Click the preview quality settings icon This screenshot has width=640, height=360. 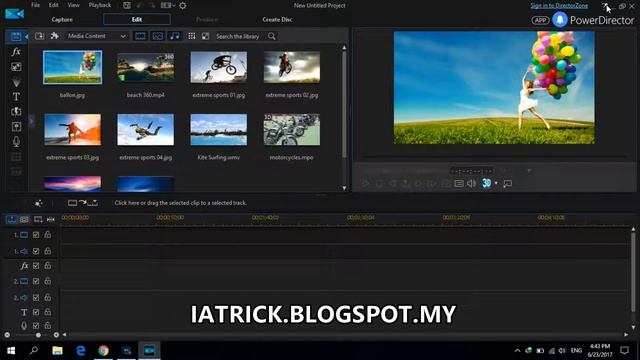(x=459, y=183)
